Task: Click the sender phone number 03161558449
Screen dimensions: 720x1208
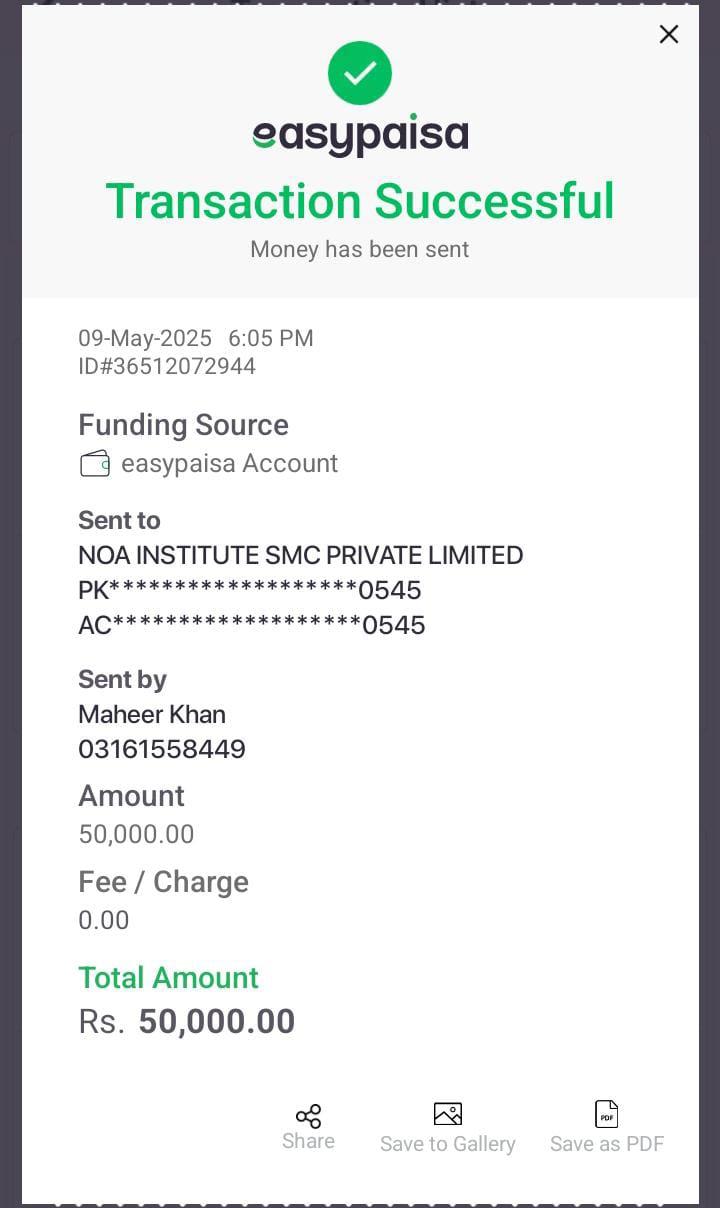Action: click(x=162, y=749)
